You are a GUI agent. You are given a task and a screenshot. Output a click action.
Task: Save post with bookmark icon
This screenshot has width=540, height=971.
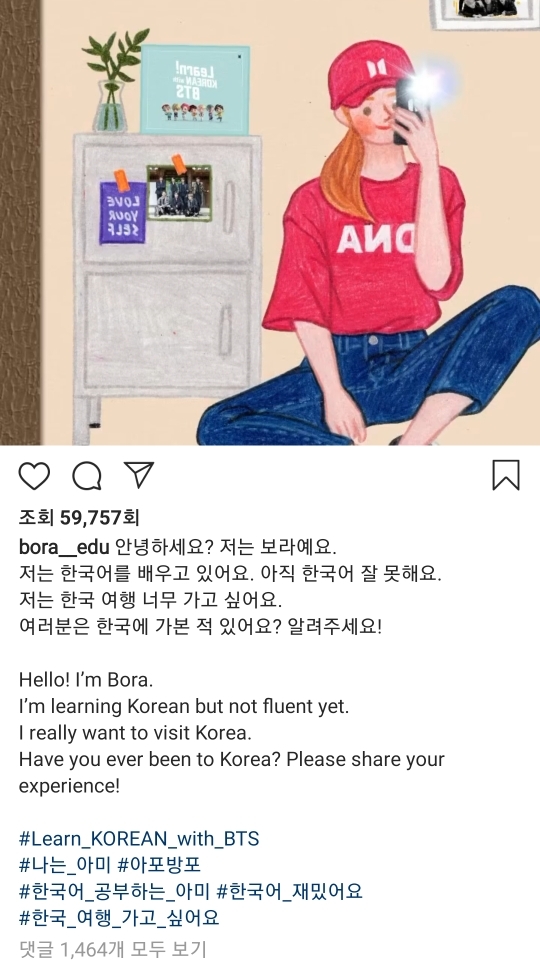coord(505,475)
